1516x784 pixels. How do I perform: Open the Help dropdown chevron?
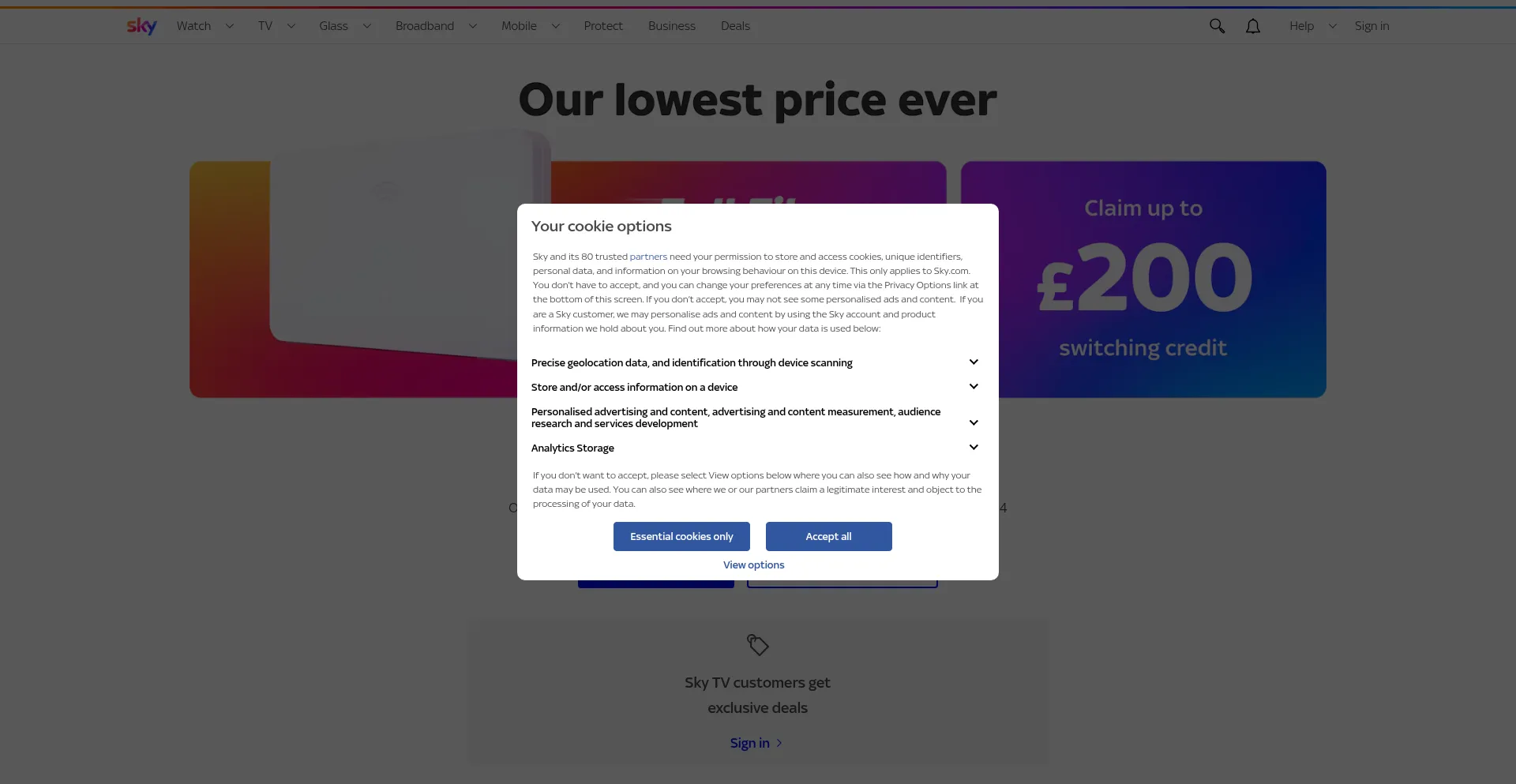1333,26
